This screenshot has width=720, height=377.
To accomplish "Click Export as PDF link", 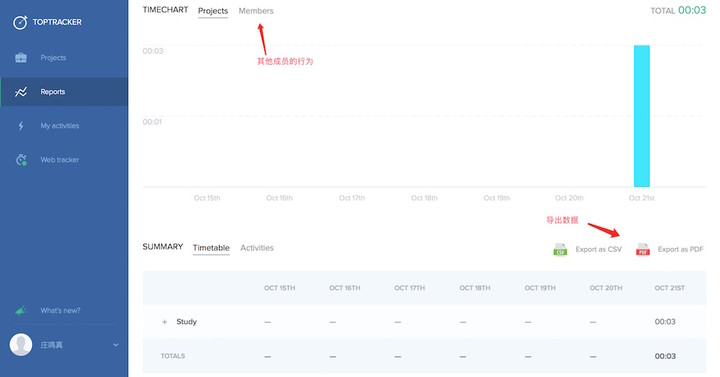I will [x=681, y=249].
